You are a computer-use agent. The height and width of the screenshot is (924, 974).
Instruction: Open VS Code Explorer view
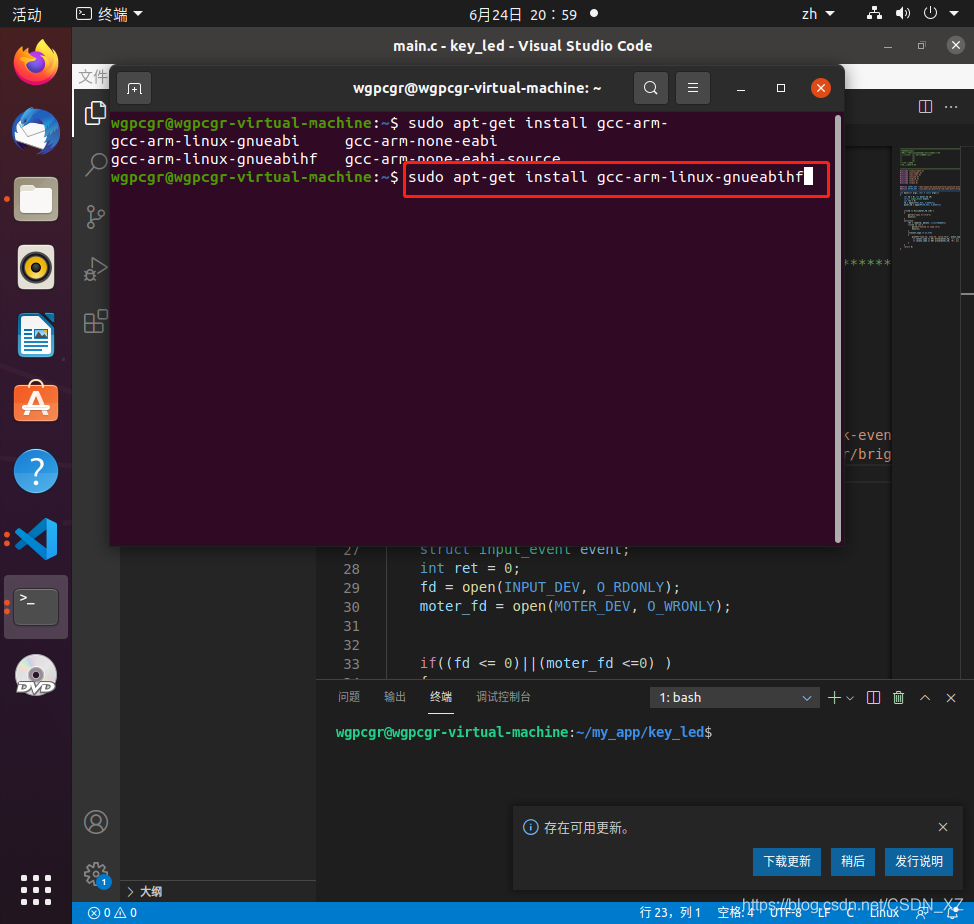tap(96, 113)
